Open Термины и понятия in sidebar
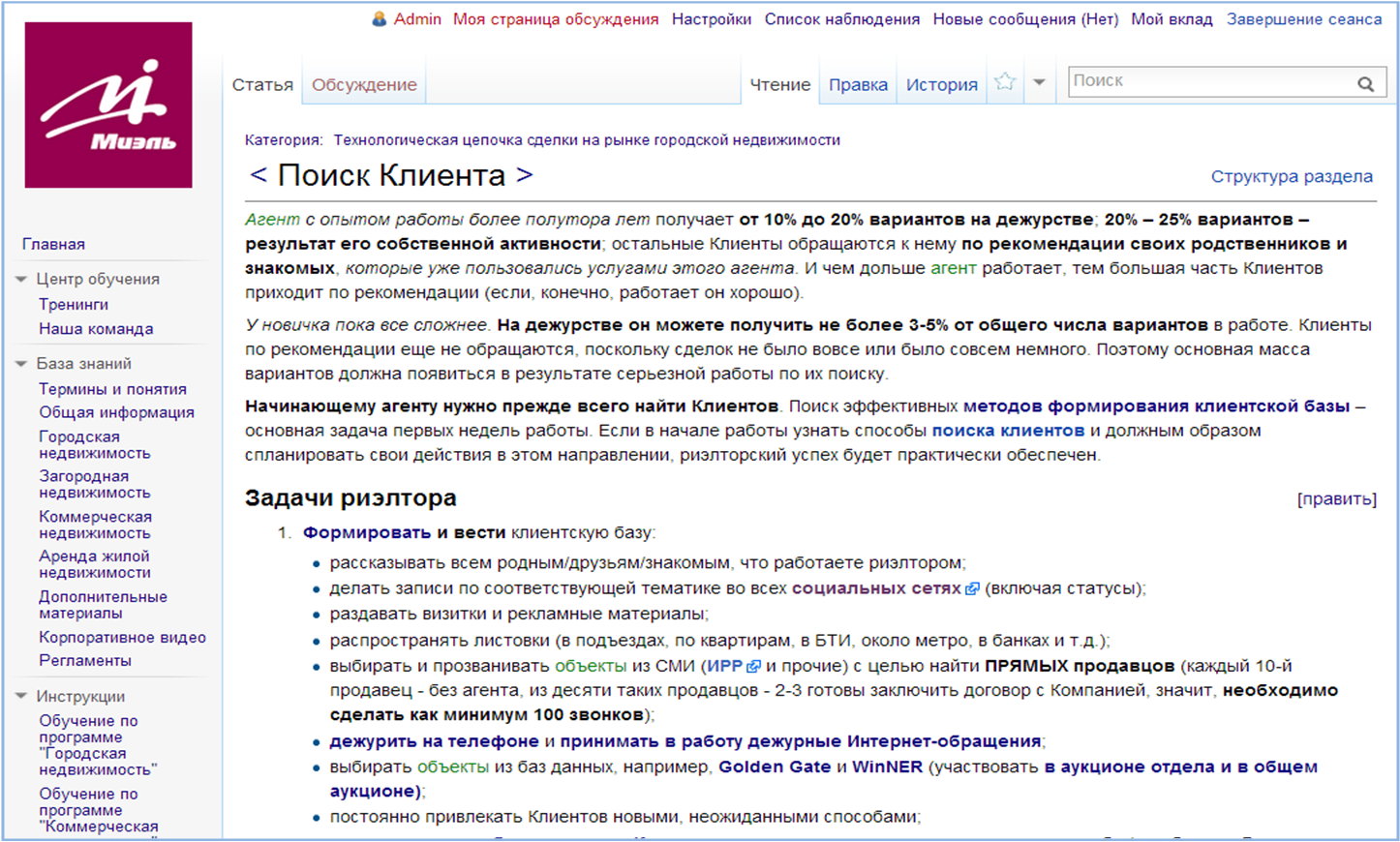Image resolution: width=1400 pixels, height=842 pixels. click(112, 389)
